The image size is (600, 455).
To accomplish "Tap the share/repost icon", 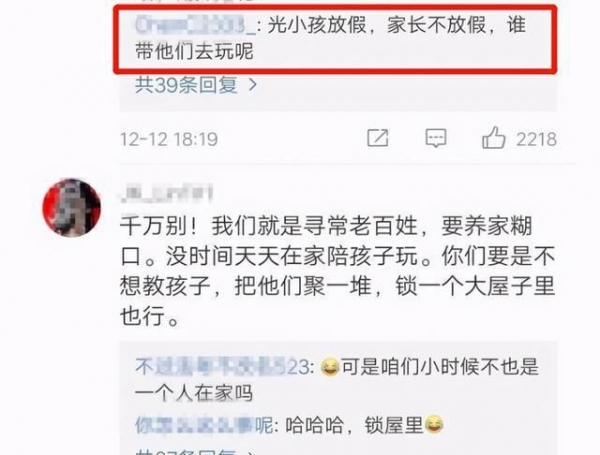I will (378, 138).
